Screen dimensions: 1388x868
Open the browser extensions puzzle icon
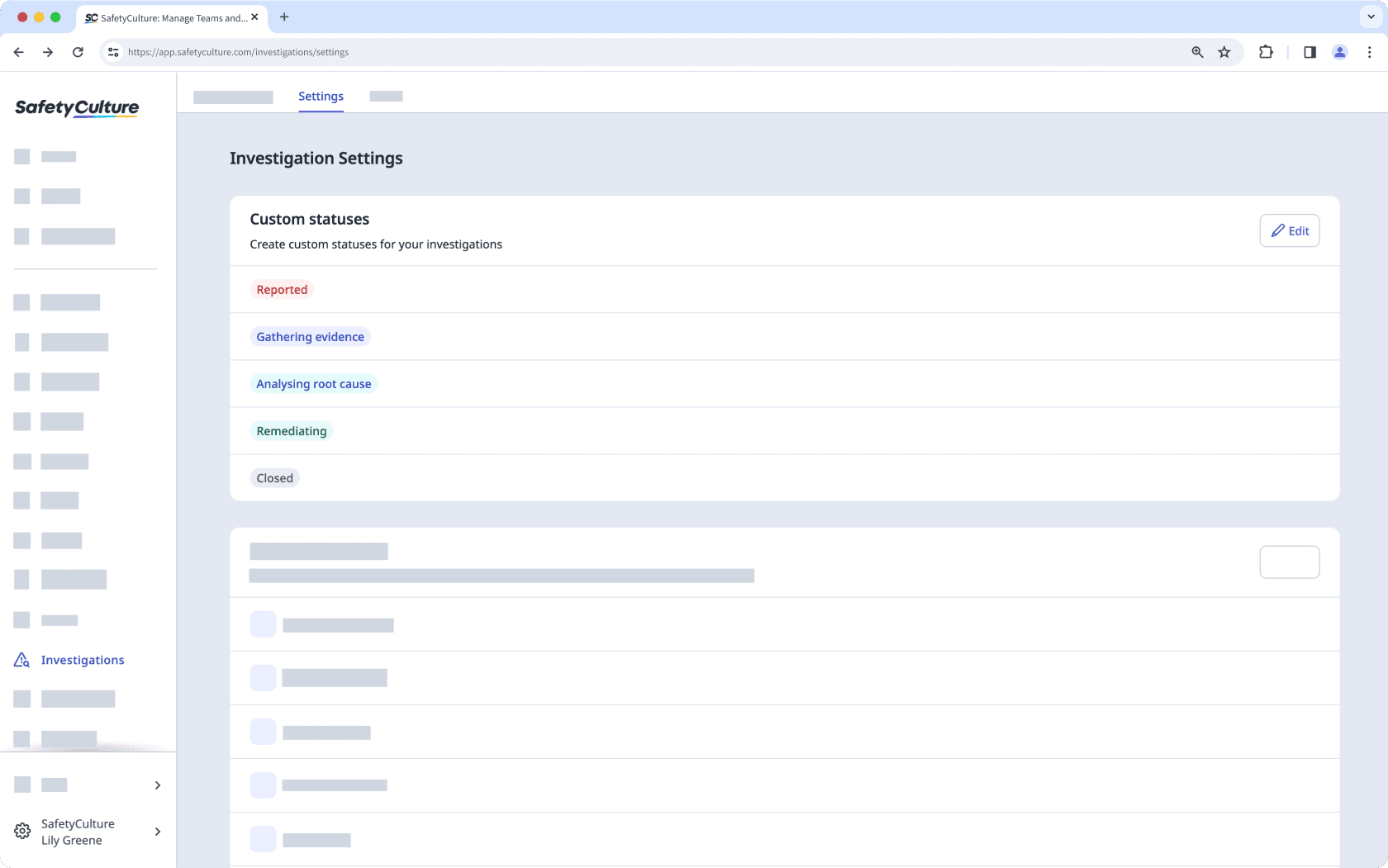(x=1265, y=51)
